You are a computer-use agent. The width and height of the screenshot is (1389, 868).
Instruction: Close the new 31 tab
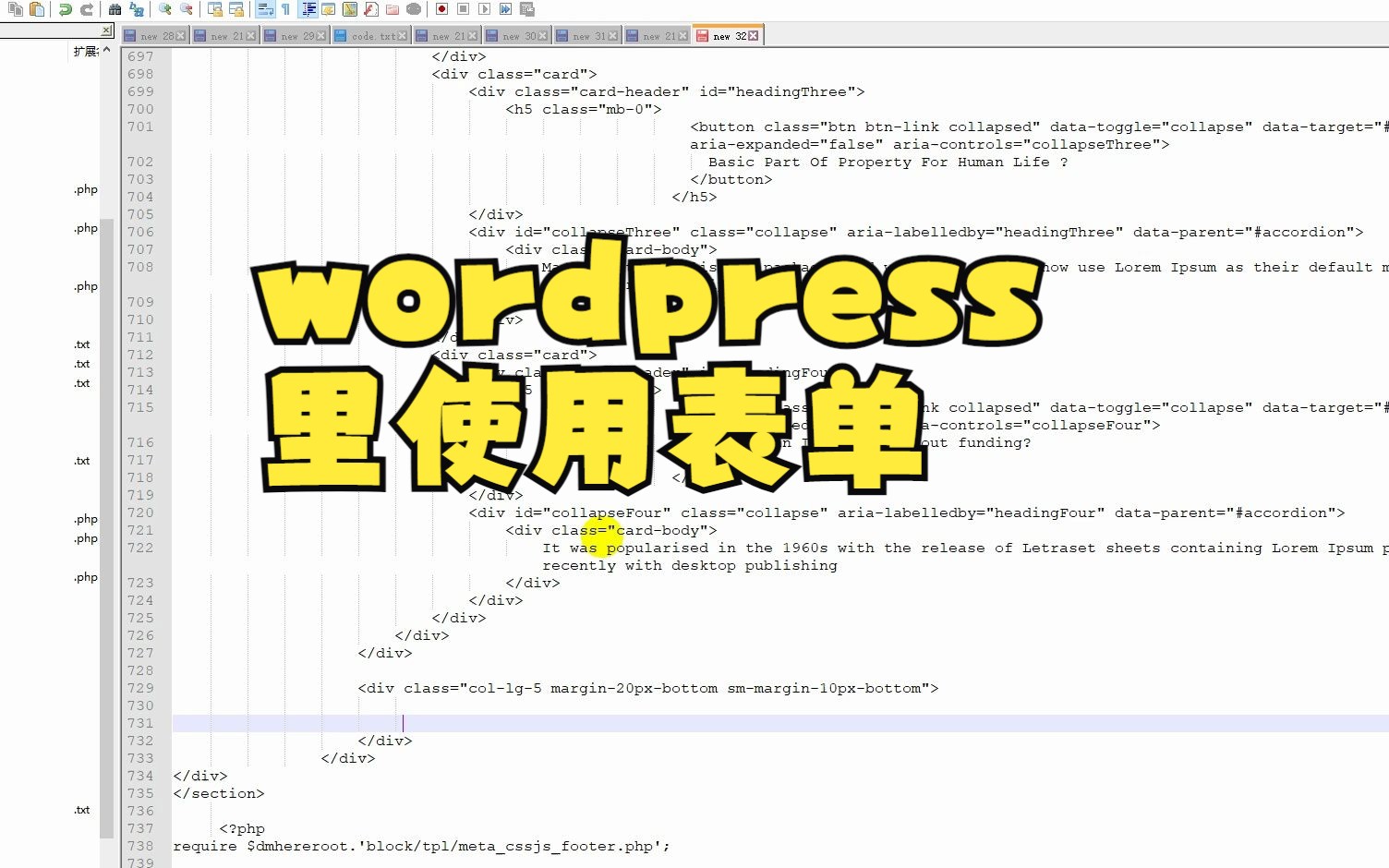(613, 36)
